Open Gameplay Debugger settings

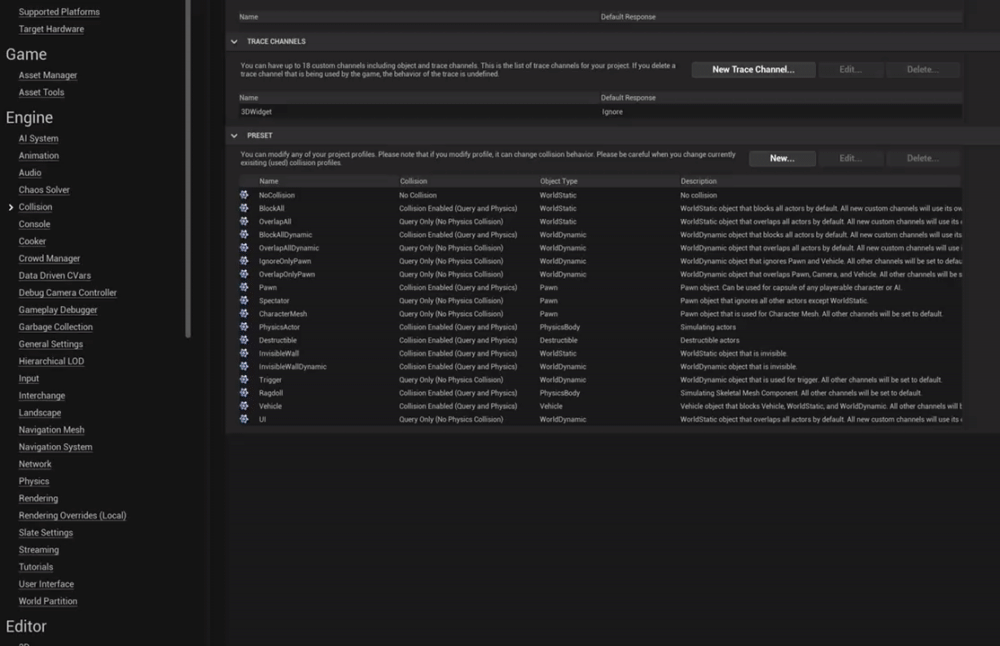point(58,311)
